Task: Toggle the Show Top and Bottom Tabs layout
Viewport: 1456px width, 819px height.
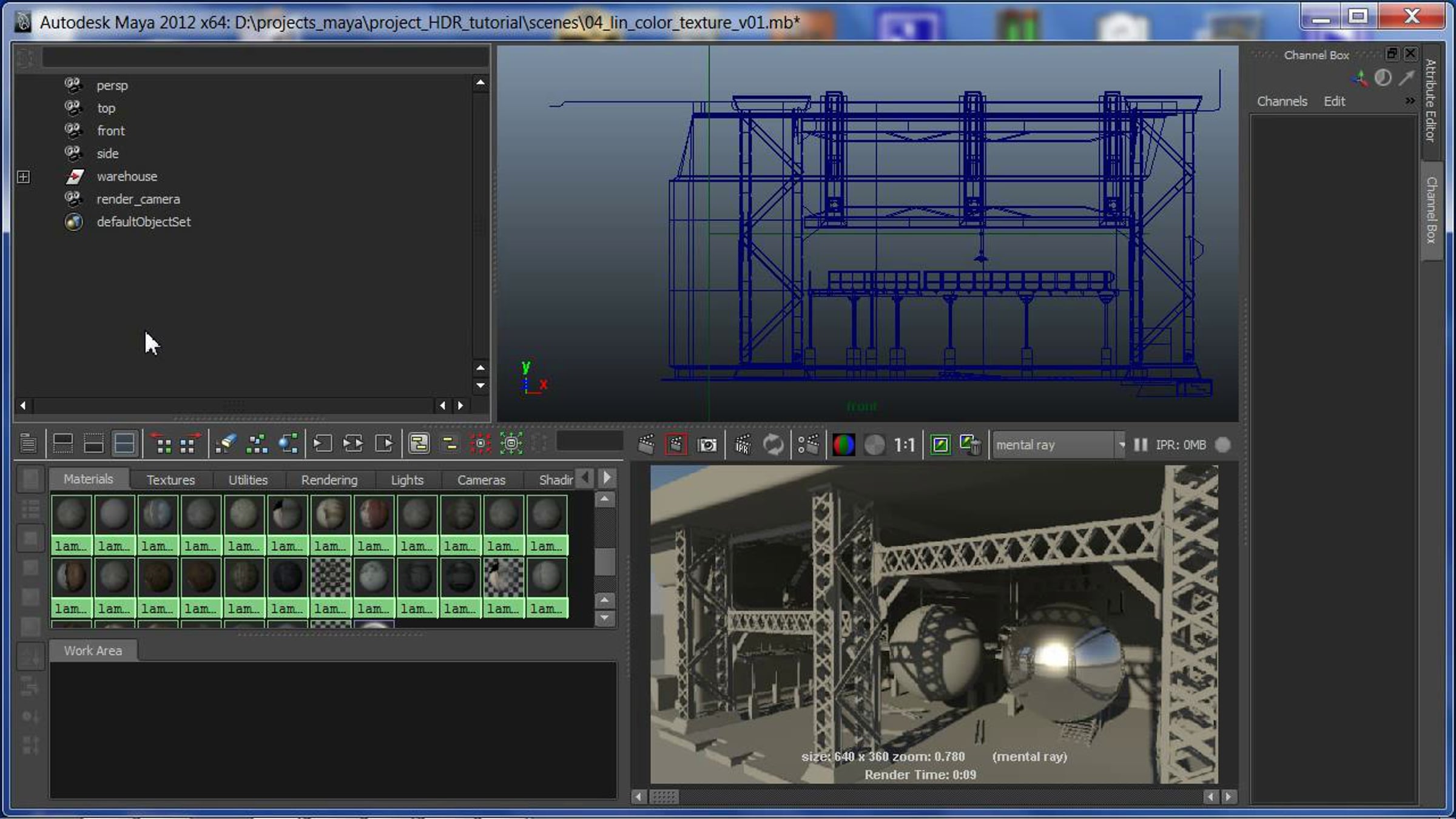Action: point(124,443)
